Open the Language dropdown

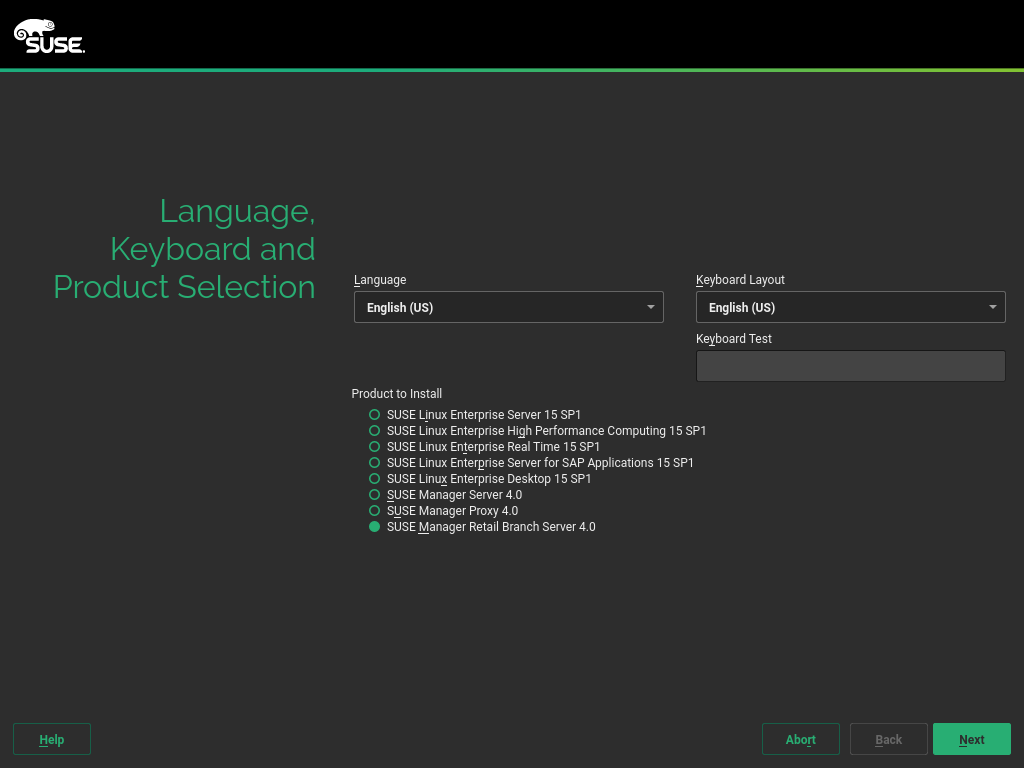coord(508,307)
